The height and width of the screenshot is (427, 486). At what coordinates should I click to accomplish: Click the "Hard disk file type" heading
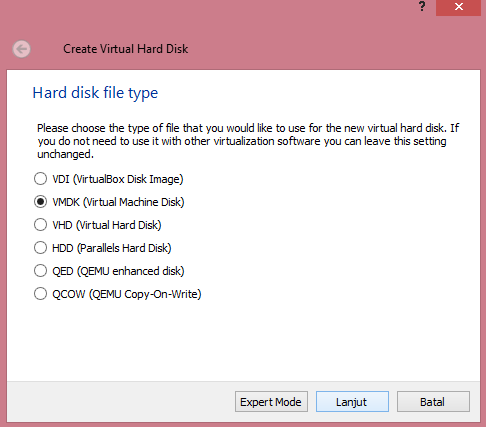[x=95, y=93]
